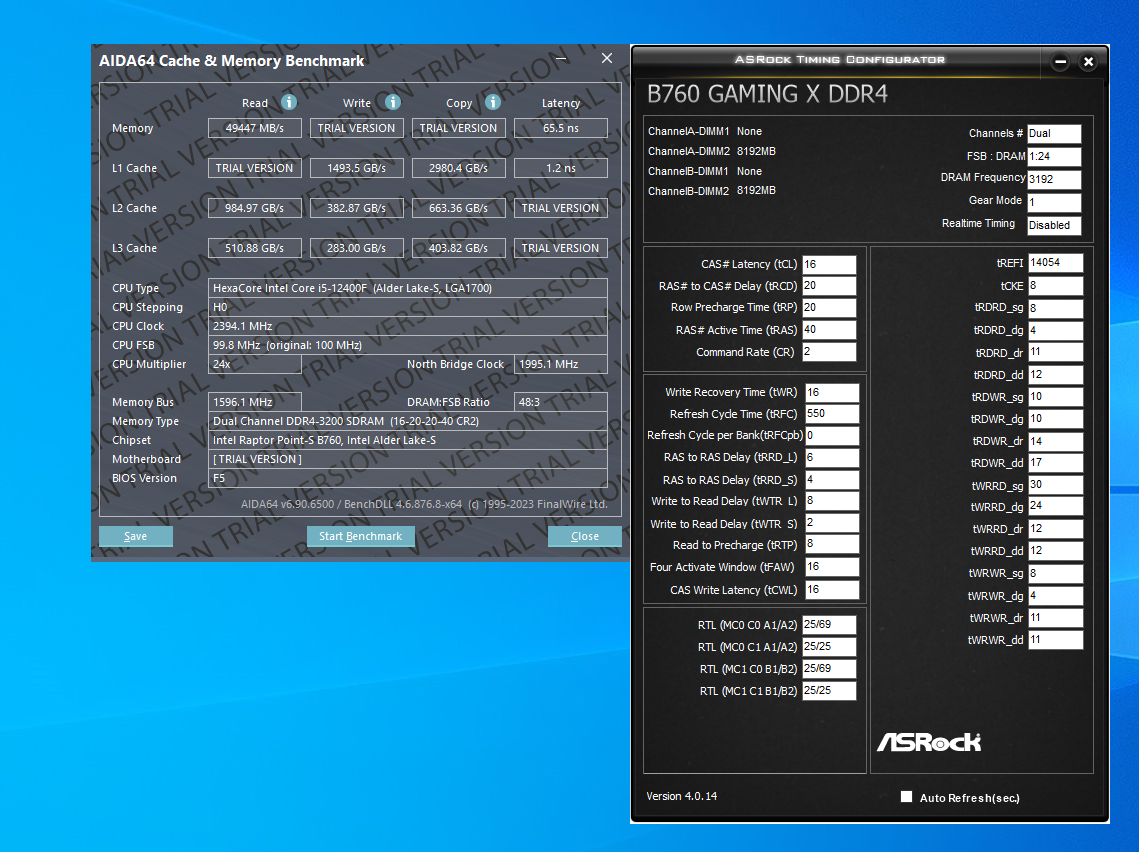The height and width of the screenshot is (852, 1139).
Task: Click the Start Benchmark button
Action: [360, 536]
